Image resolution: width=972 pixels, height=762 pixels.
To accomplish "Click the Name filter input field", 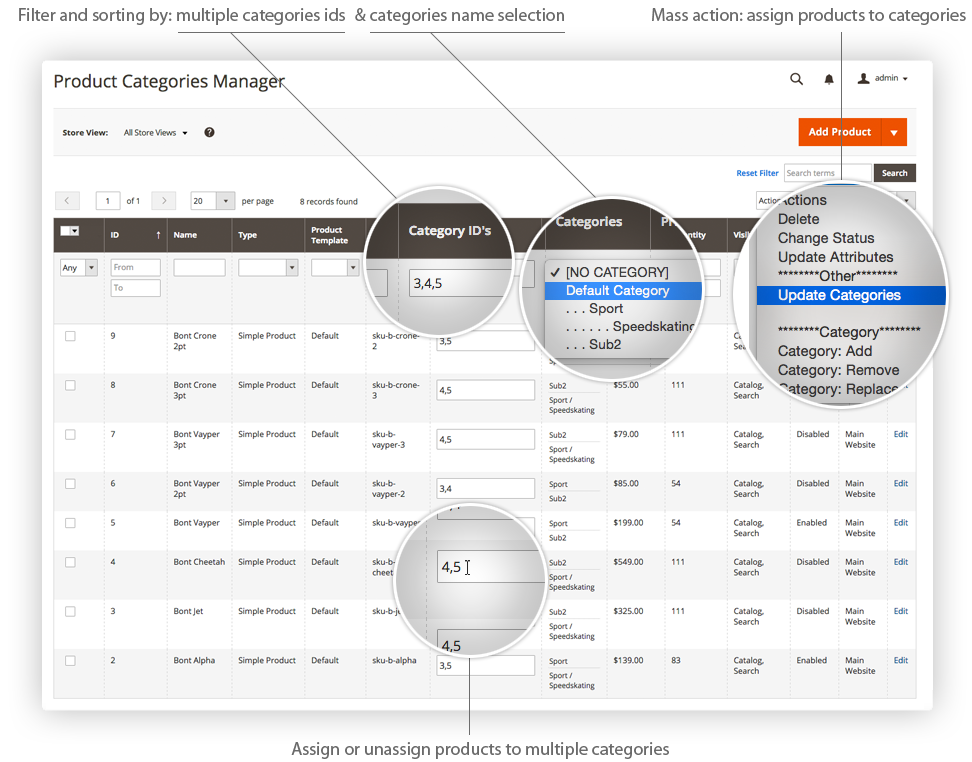I will (x=200, y=267).
